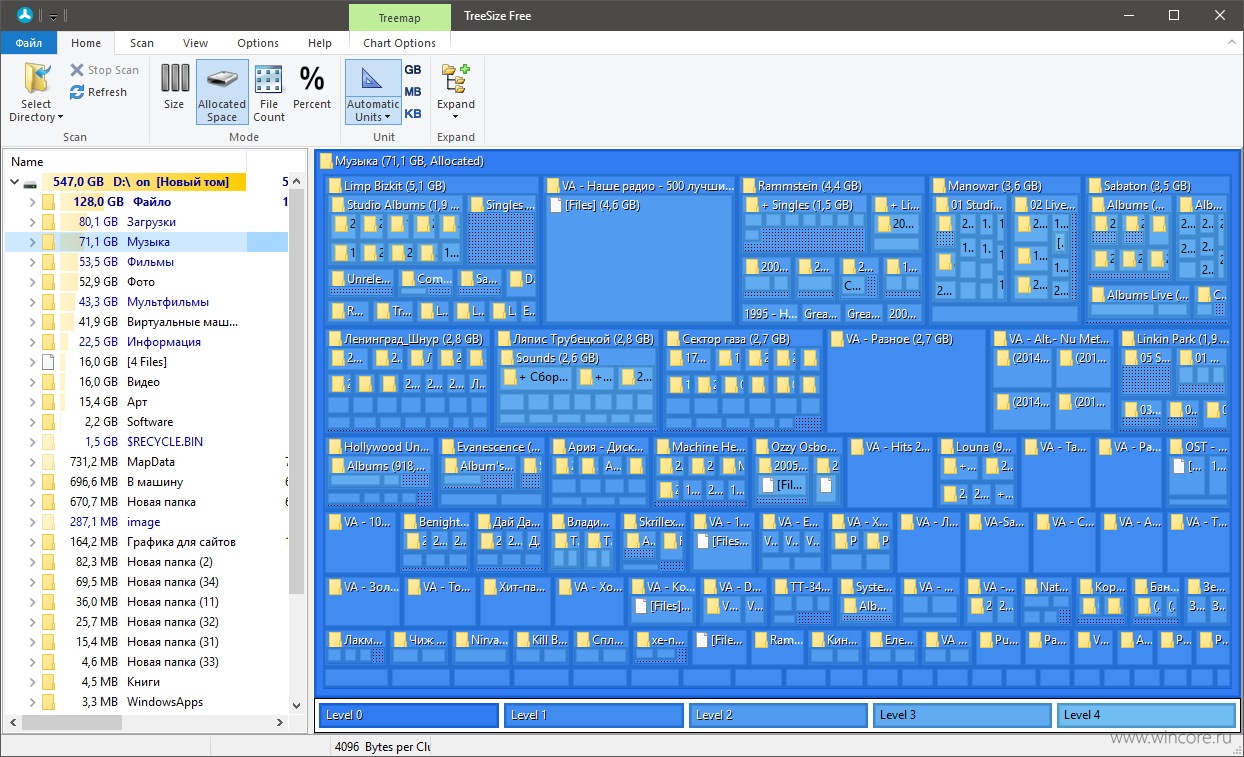The image size is (1244, 757).
Task: Expand the Загрузки folder node
Action: click(x=31, y=222)
